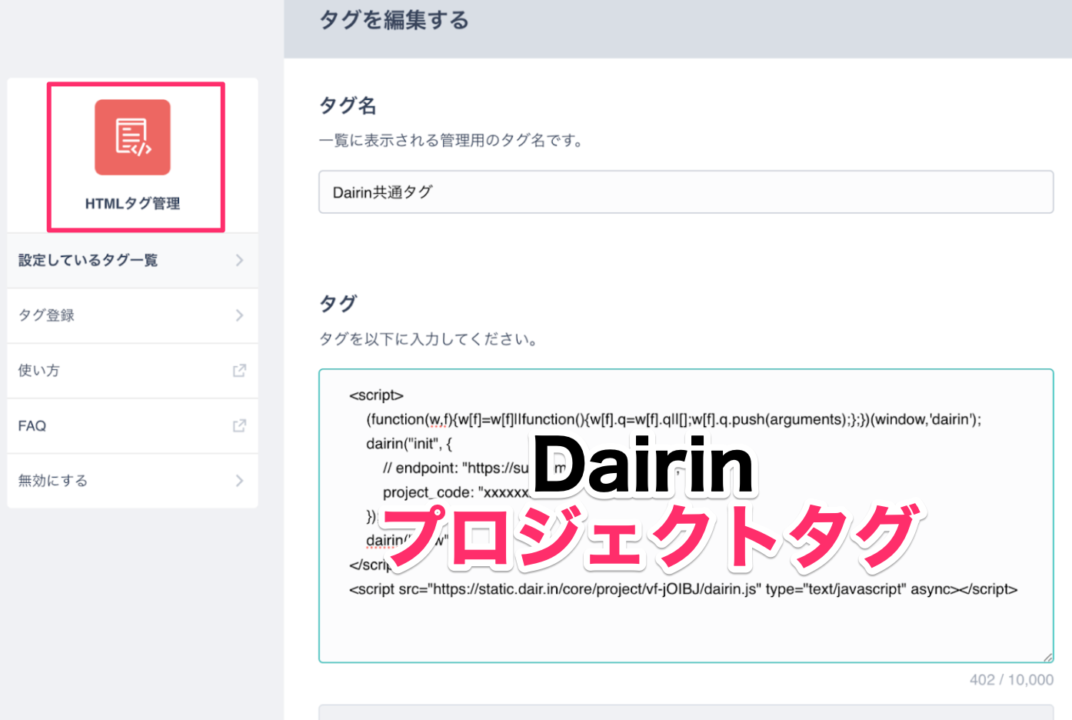Click external link icon beside FAQ
The height and width of the screenshot is (720, 1072).
click(239, 426)
